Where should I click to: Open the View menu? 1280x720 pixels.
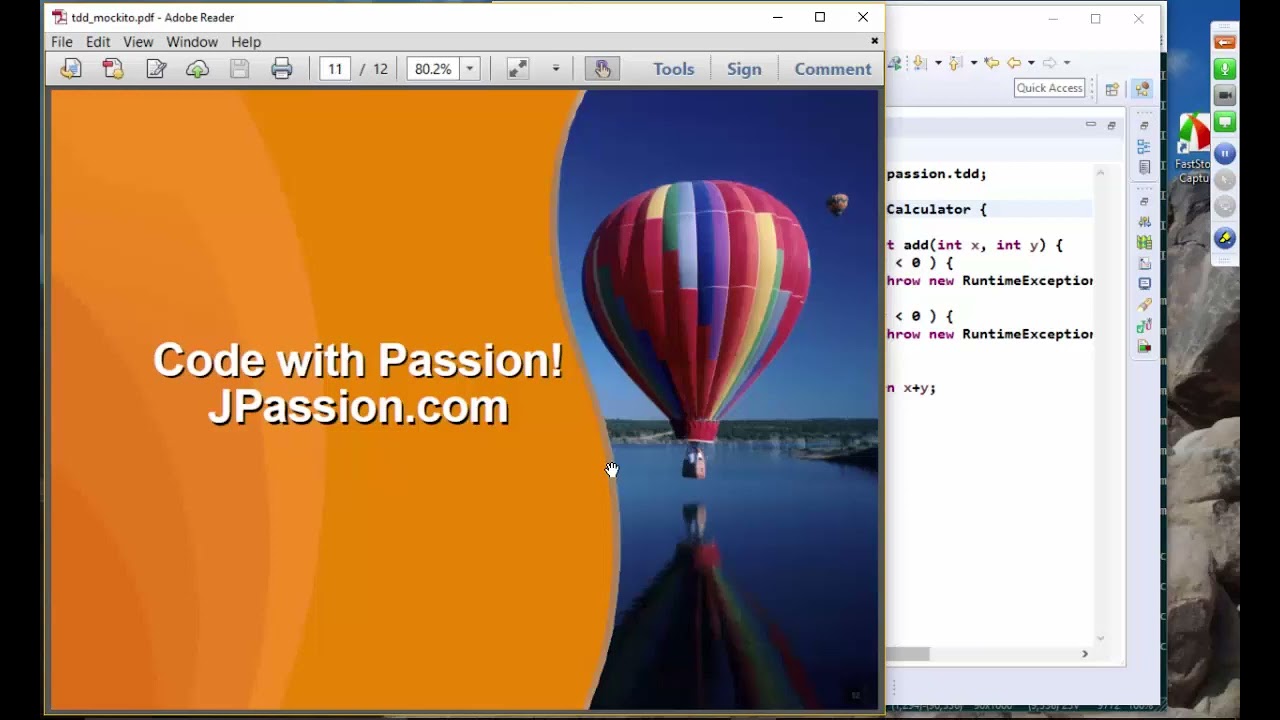tap(138, 42)
